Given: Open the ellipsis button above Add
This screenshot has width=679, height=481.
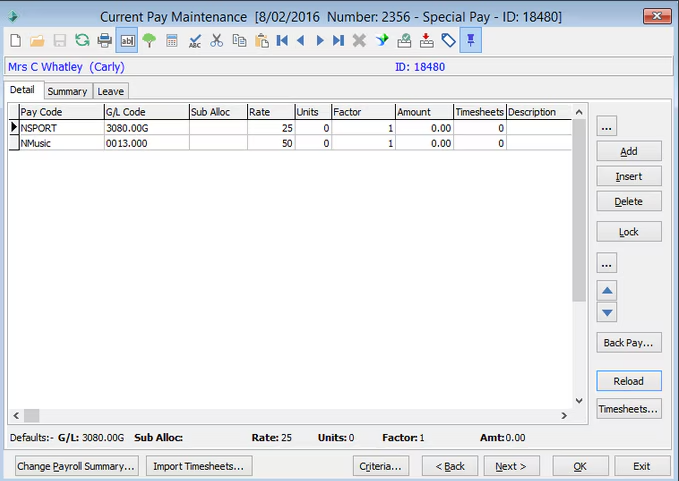Looking at the screenshot, I should (607, 126).
